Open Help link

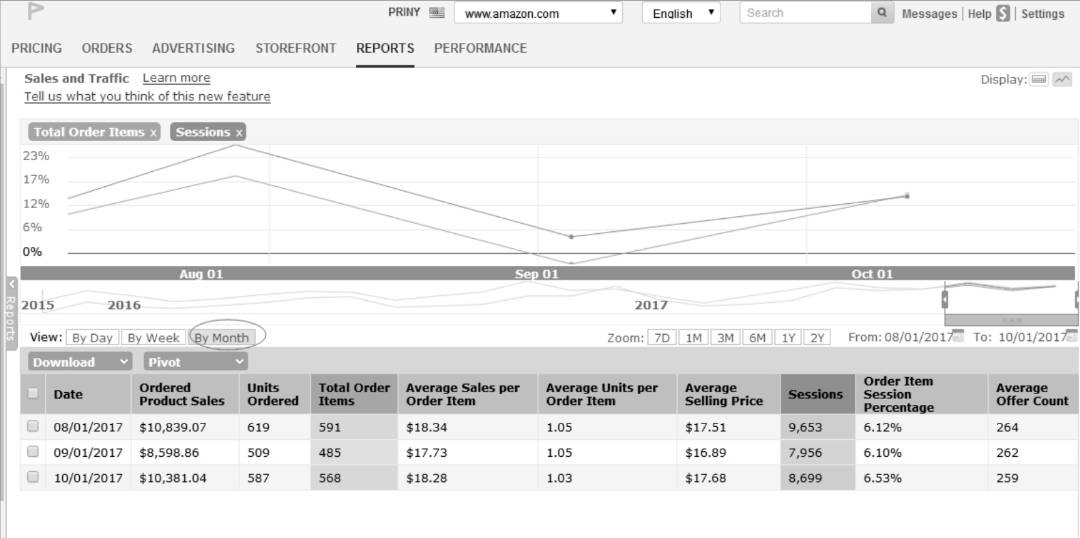pyautogui.click(x=979, y=13)
